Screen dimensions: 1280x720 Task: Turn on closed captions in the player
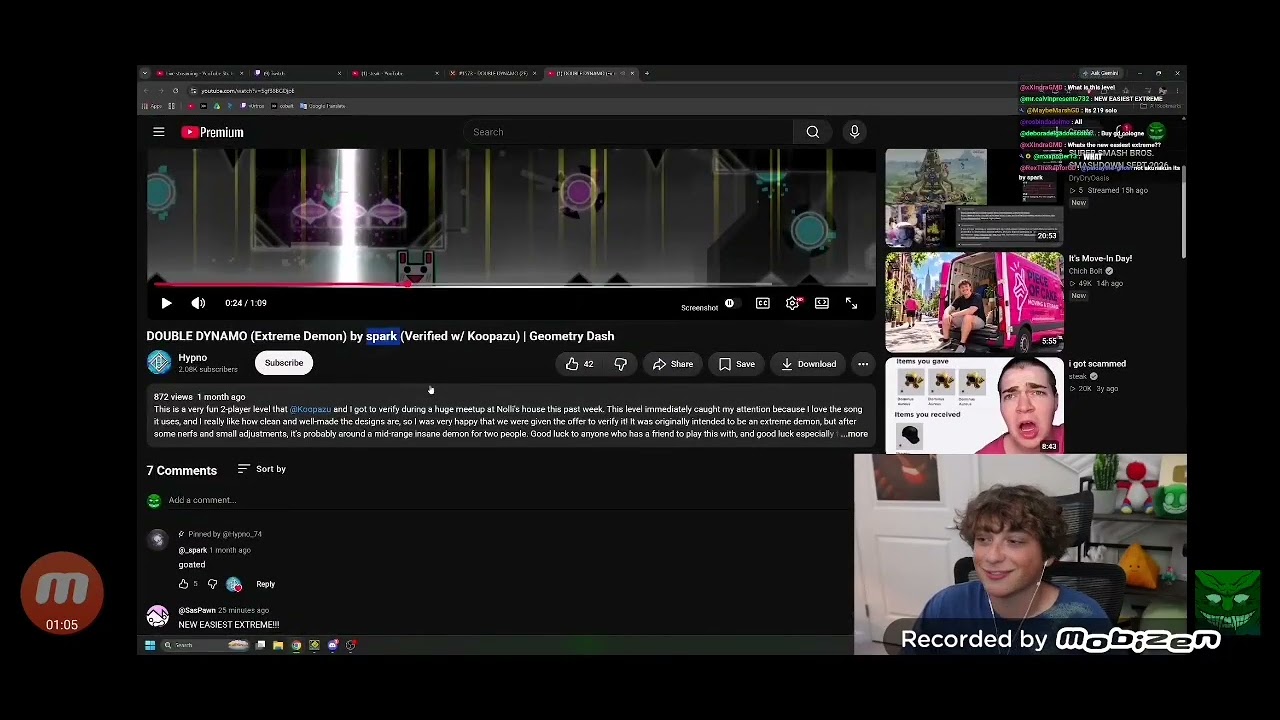tap(762, 304)
